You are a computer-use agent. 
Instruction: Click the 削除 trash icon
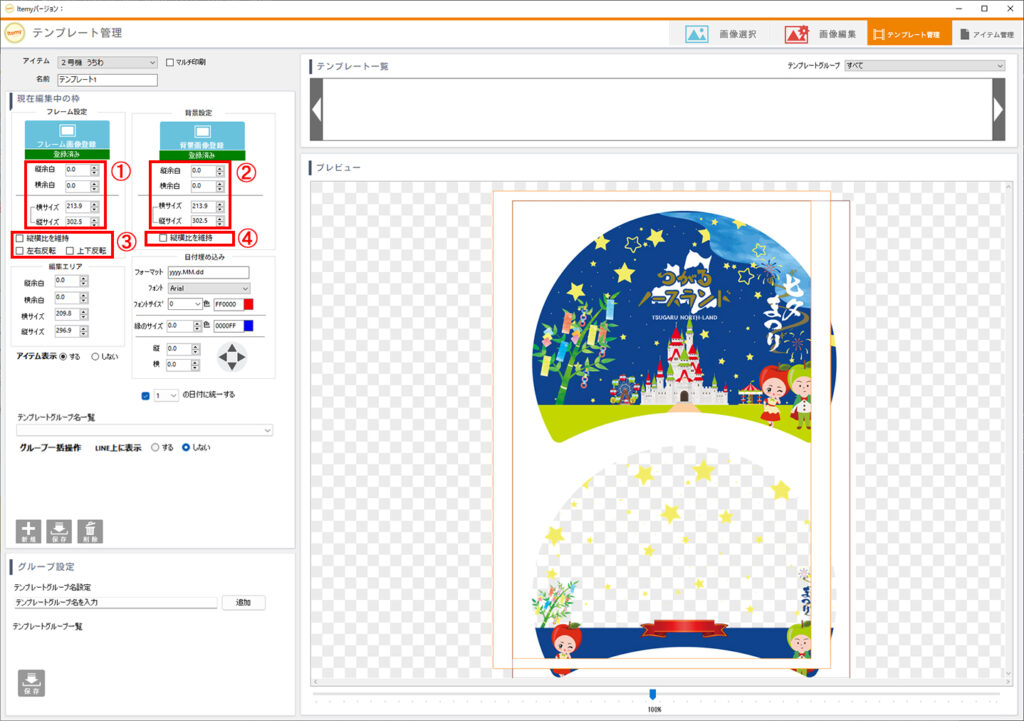[x=90, y=531]
